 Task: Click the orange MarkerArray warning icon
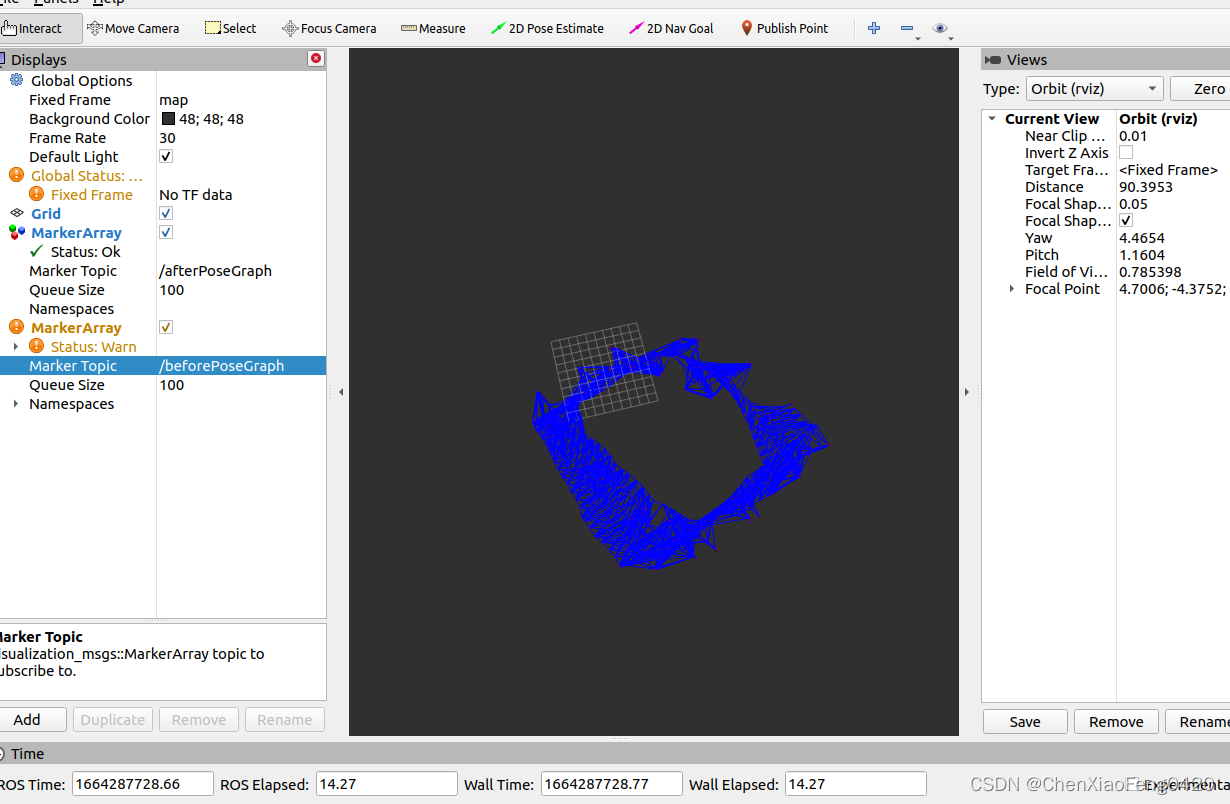tap(16, 327)
